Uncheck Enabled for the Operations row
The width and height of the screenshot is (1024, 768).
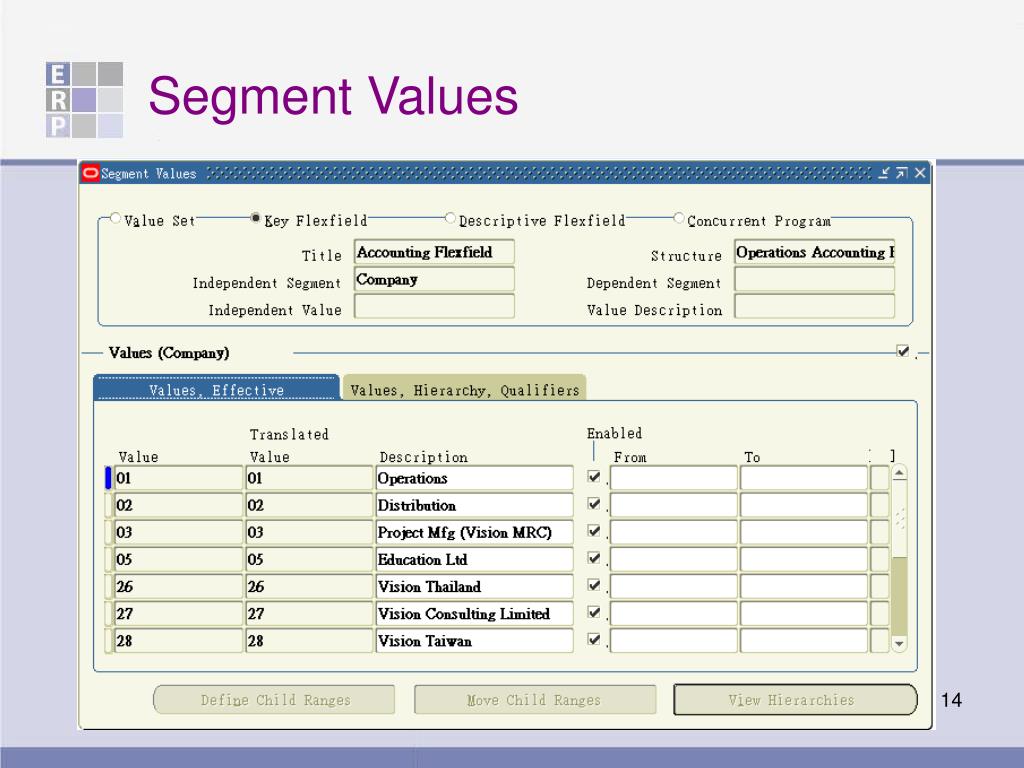(x=594, y=477)
